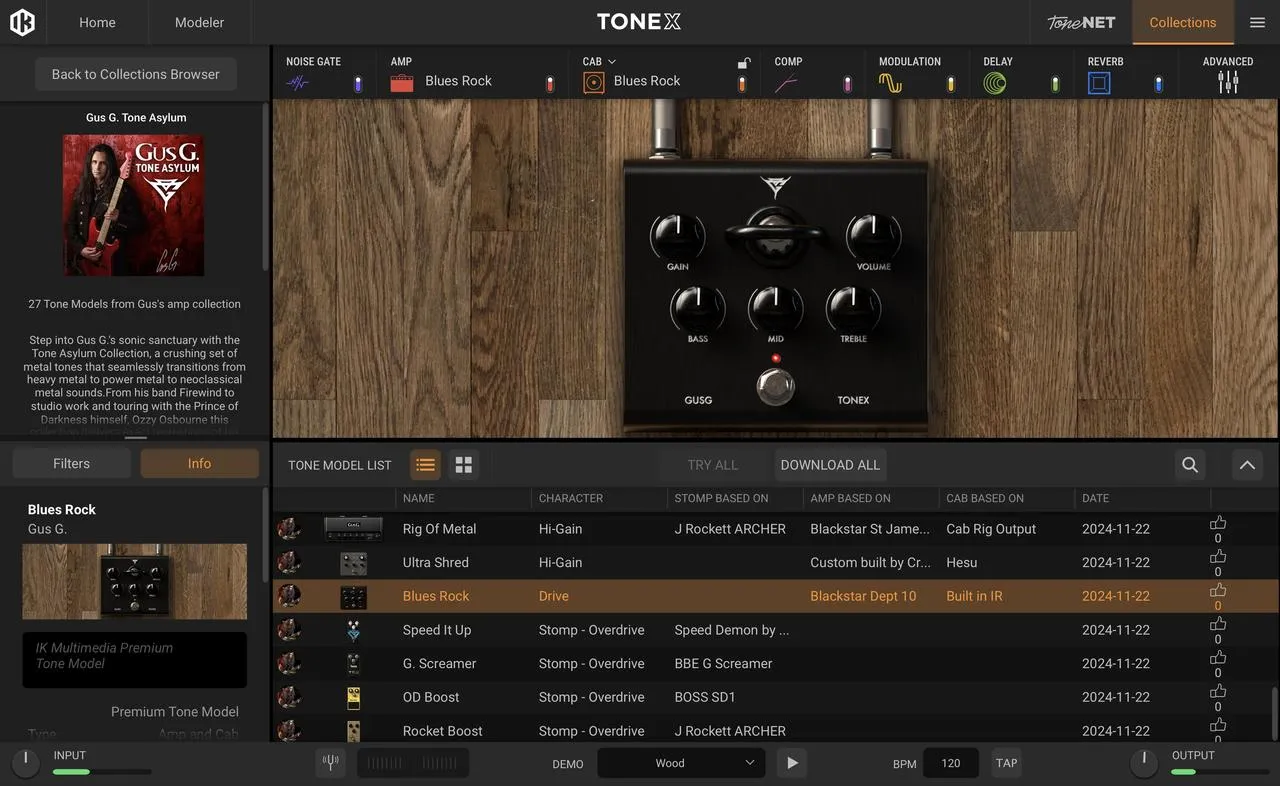The image size is (1280, 786).
Task: Open the Delay effect icon
Action: 995,83
